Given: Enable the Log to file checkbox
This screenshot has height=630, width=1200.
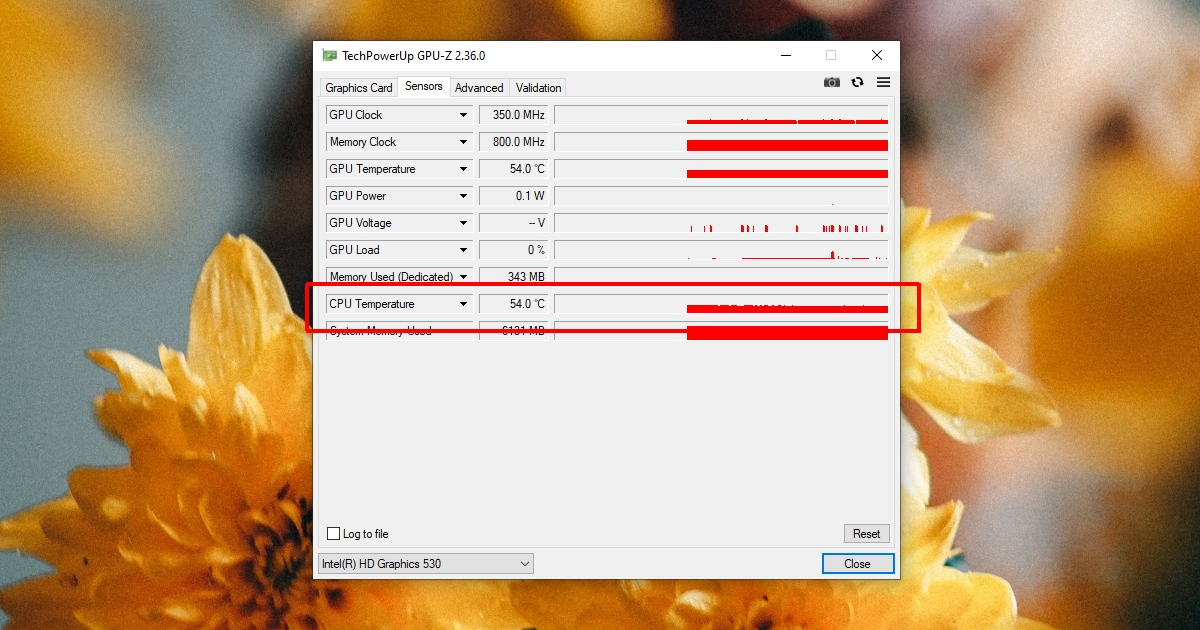Looking at the screenshot, I should [334, 534].
